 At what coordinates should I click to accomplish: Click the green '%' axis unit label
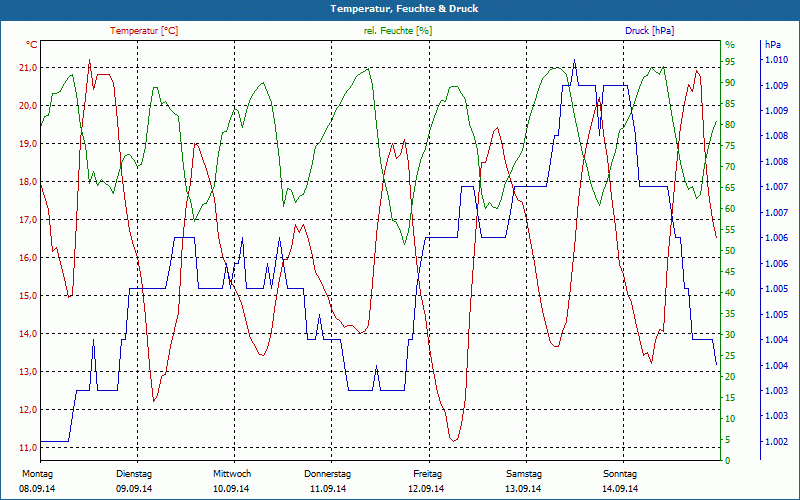[x=730, y=45]
